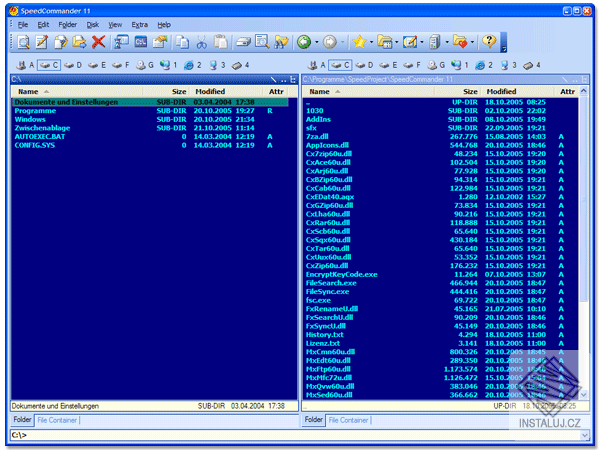The height and width of the screenshot is (450, 600).
Task: Toggle drive C button in right pane
Action: click(x=340, y=65)
